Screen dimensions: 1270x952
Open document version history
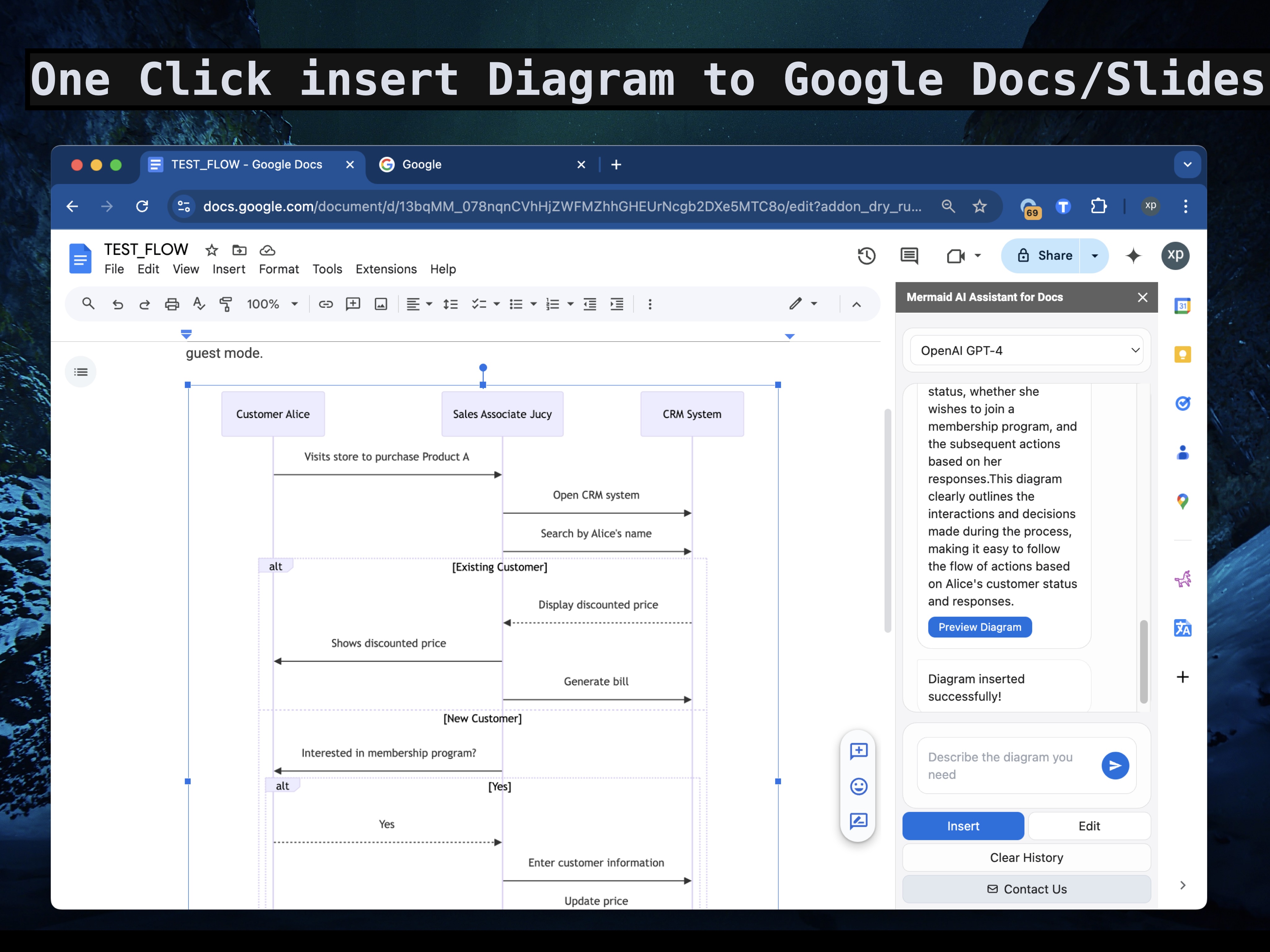[866, 256]
